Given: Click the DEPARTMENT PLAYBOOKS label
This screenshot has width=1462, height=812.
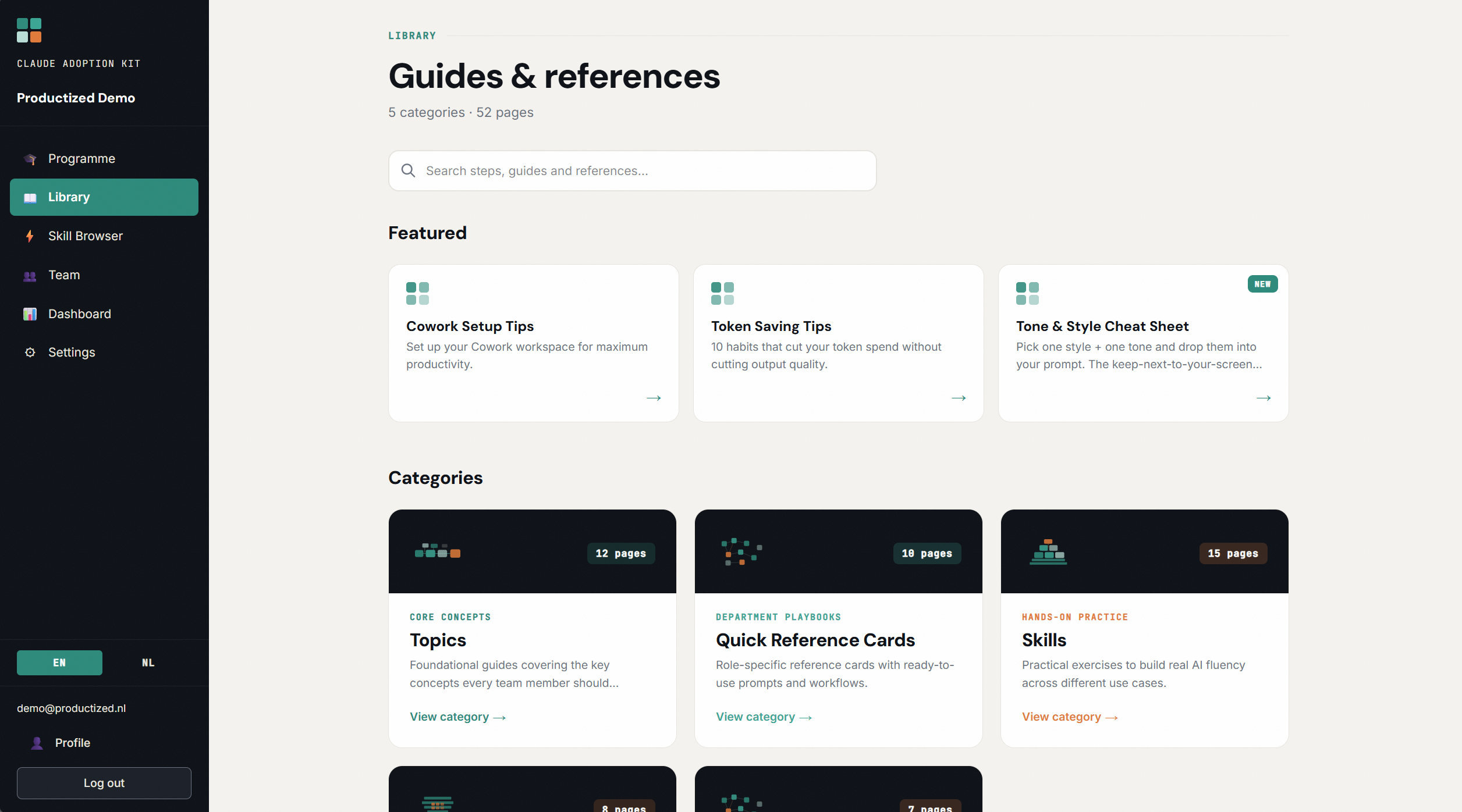Looking at the screenshot, I should point(778,617).
